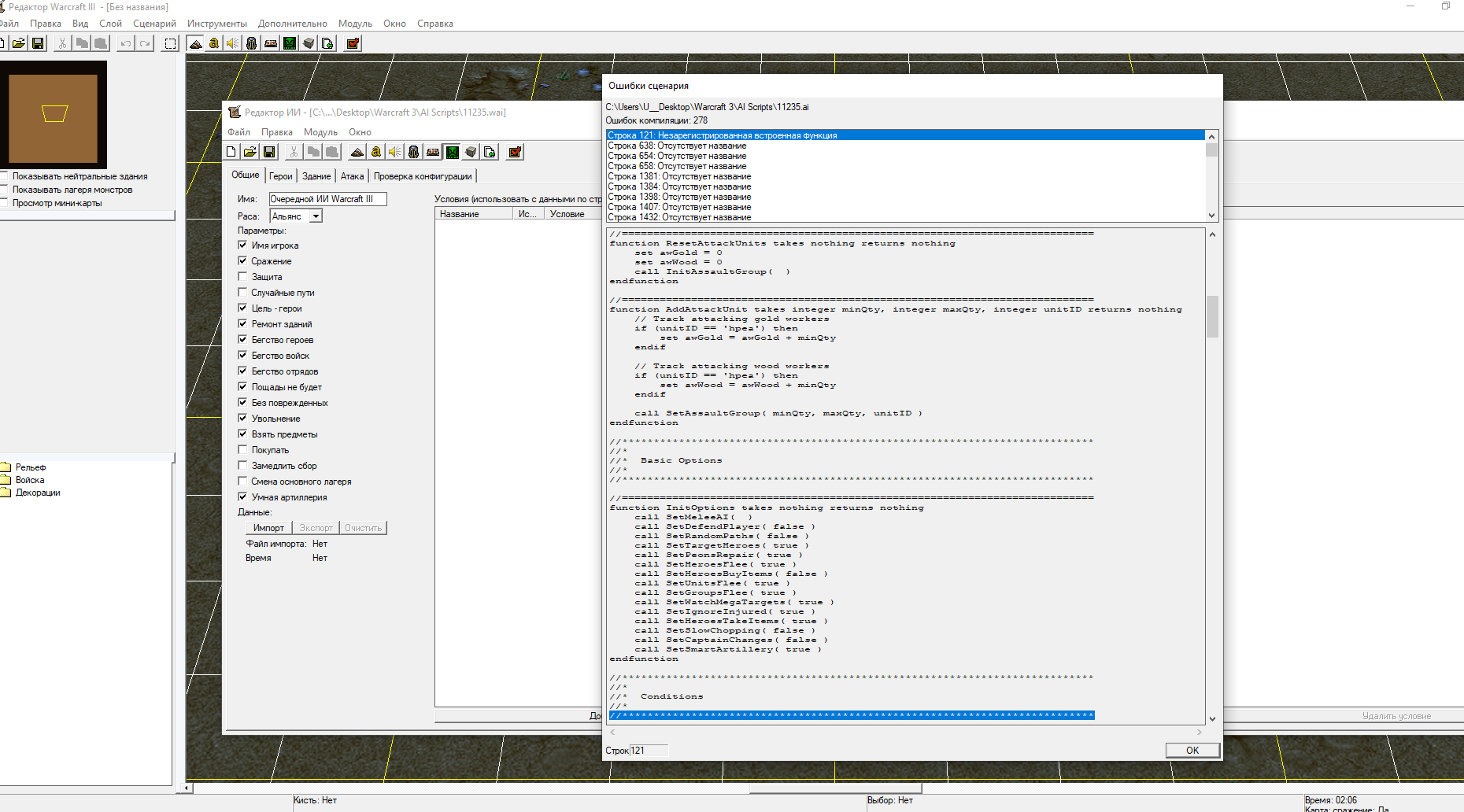Open the Trigger Editor in main toolbar

coord(213,43)
